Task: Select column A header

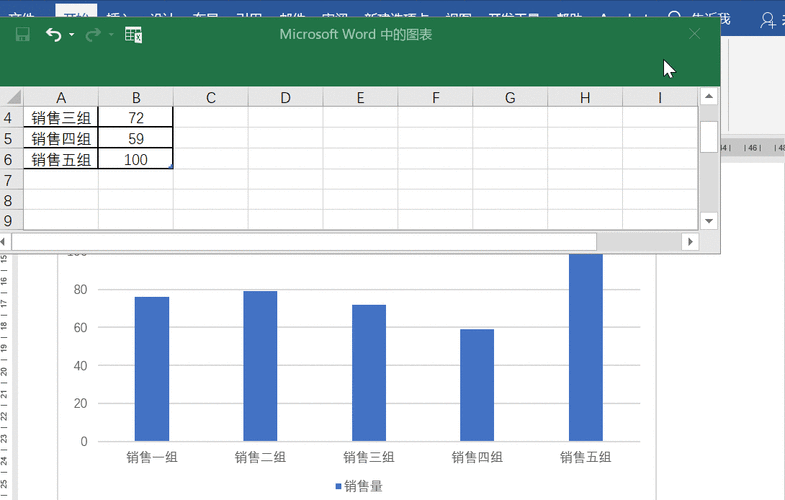Action: pyautogui.click(x=61, y=98)
